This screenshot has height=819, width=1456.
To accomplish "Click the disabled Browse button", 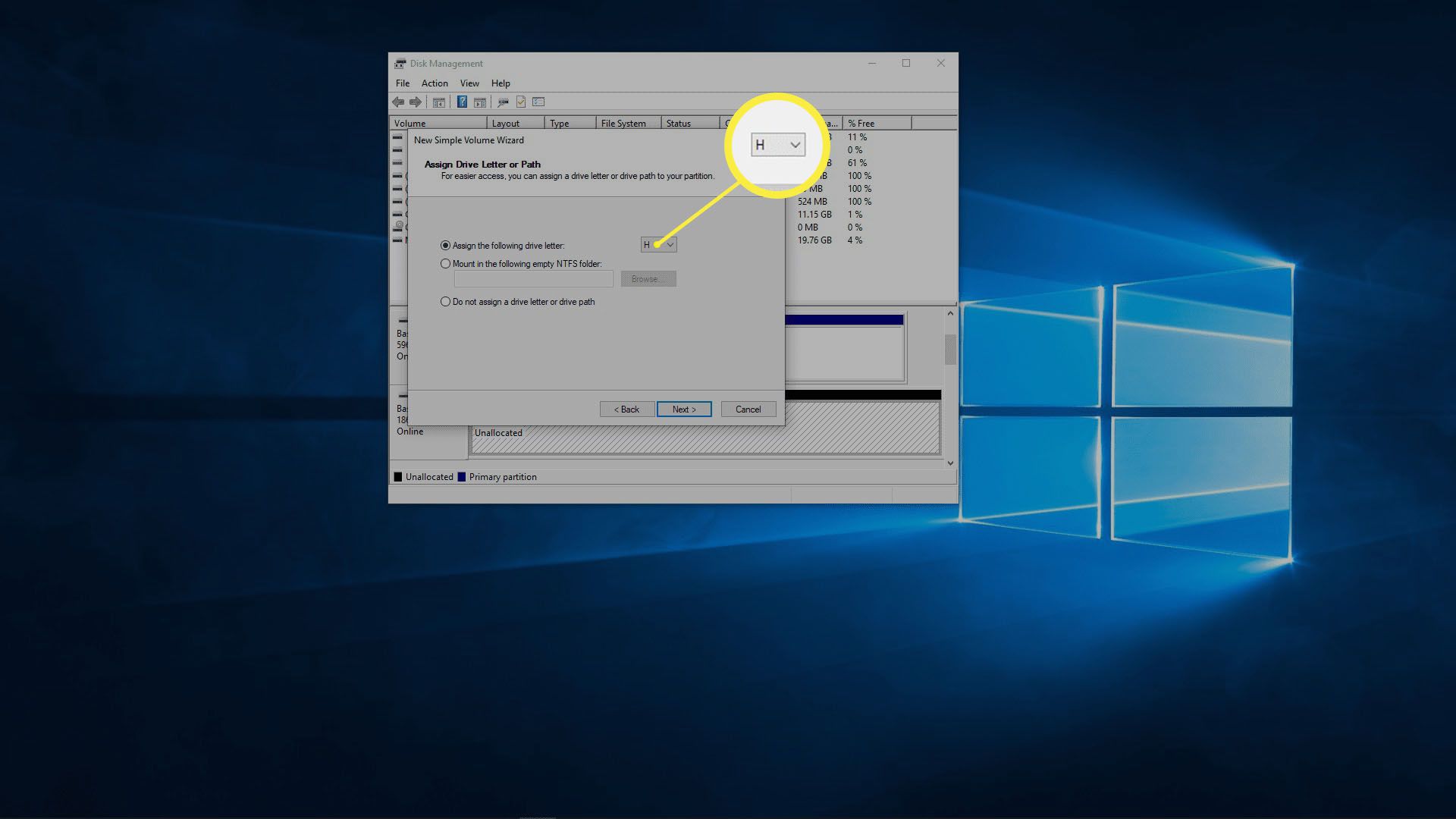I will pos(648,279).
